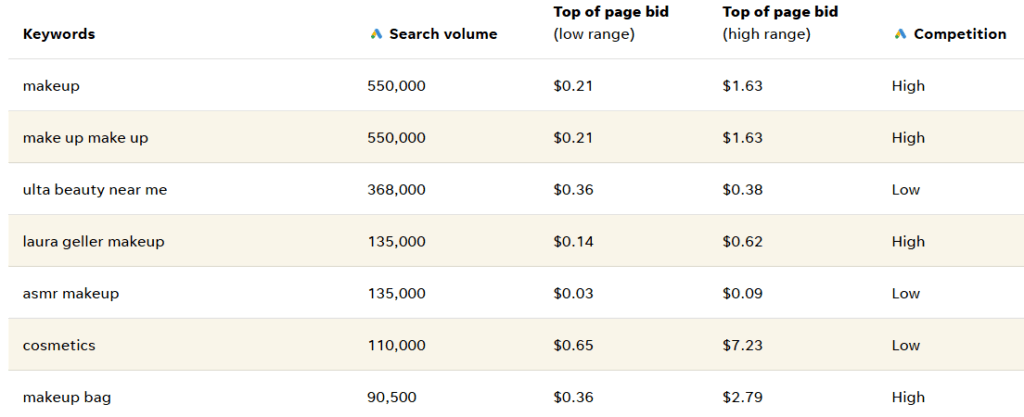This screenshot has height=417, width=1024.
Task: Click the 'makeup bag' keyword
Action: (67, 398)
